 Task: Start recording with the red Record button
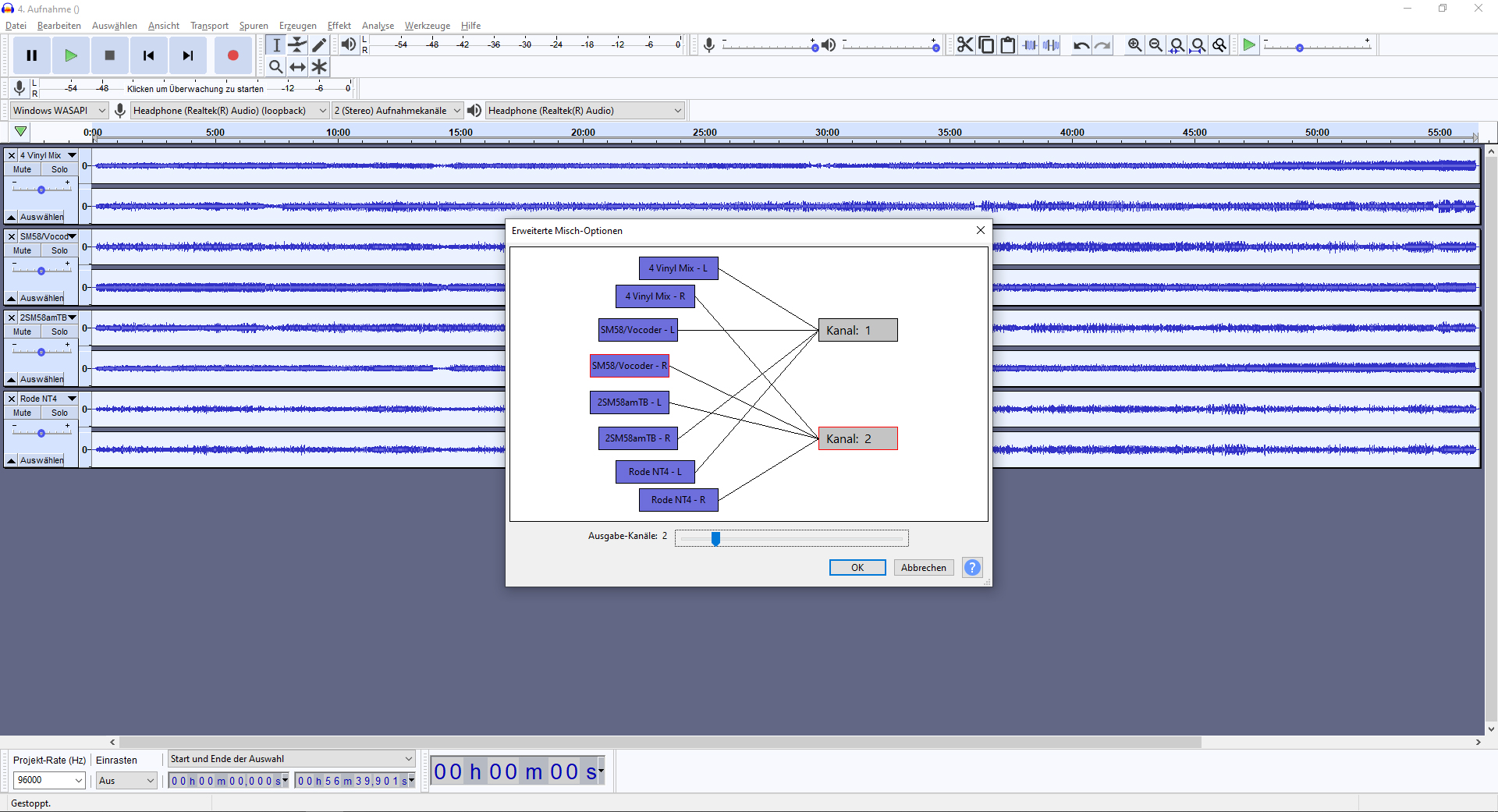coord(233,55)
